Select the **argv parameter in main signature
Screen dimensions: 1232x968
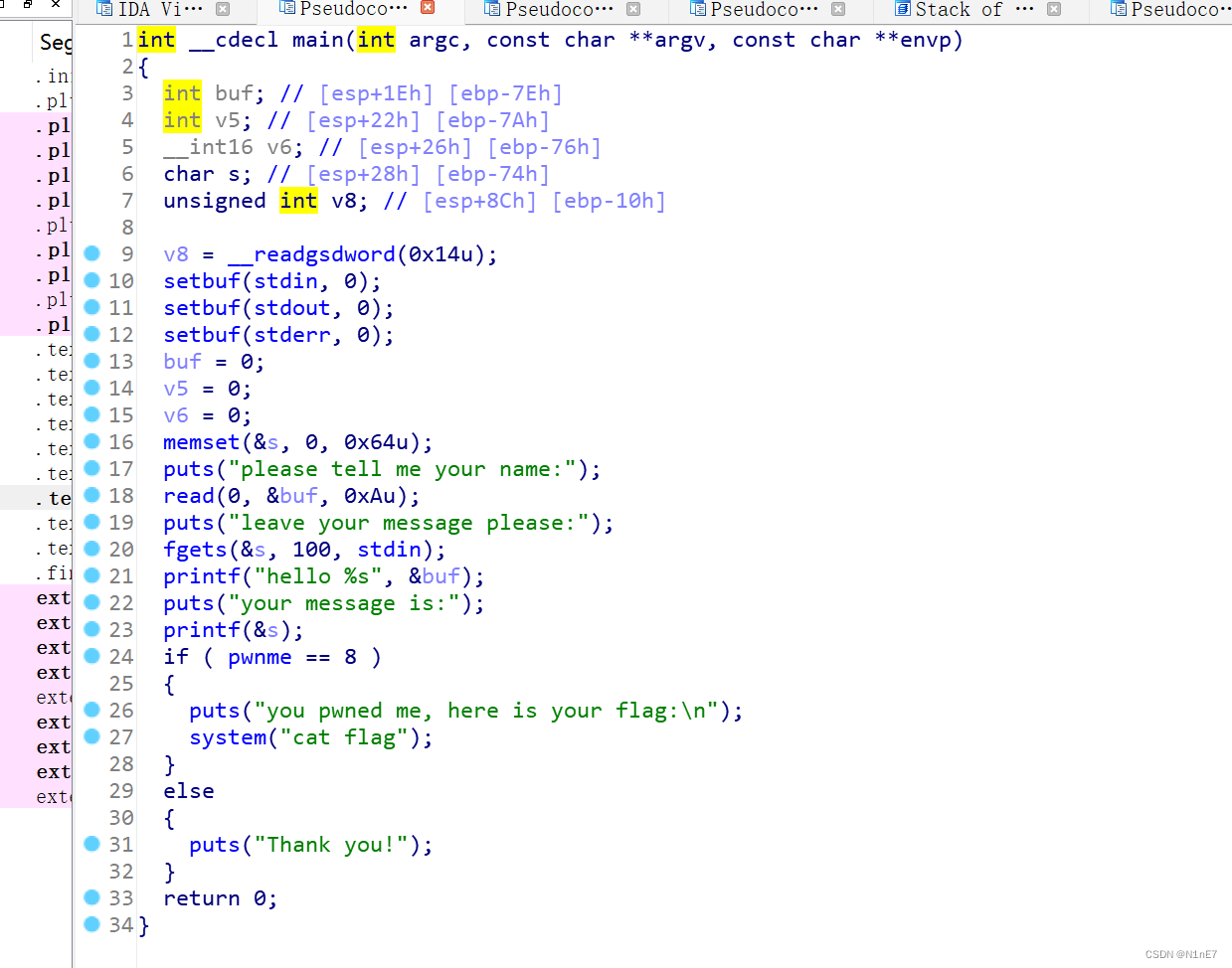click(x=672, y=40)
